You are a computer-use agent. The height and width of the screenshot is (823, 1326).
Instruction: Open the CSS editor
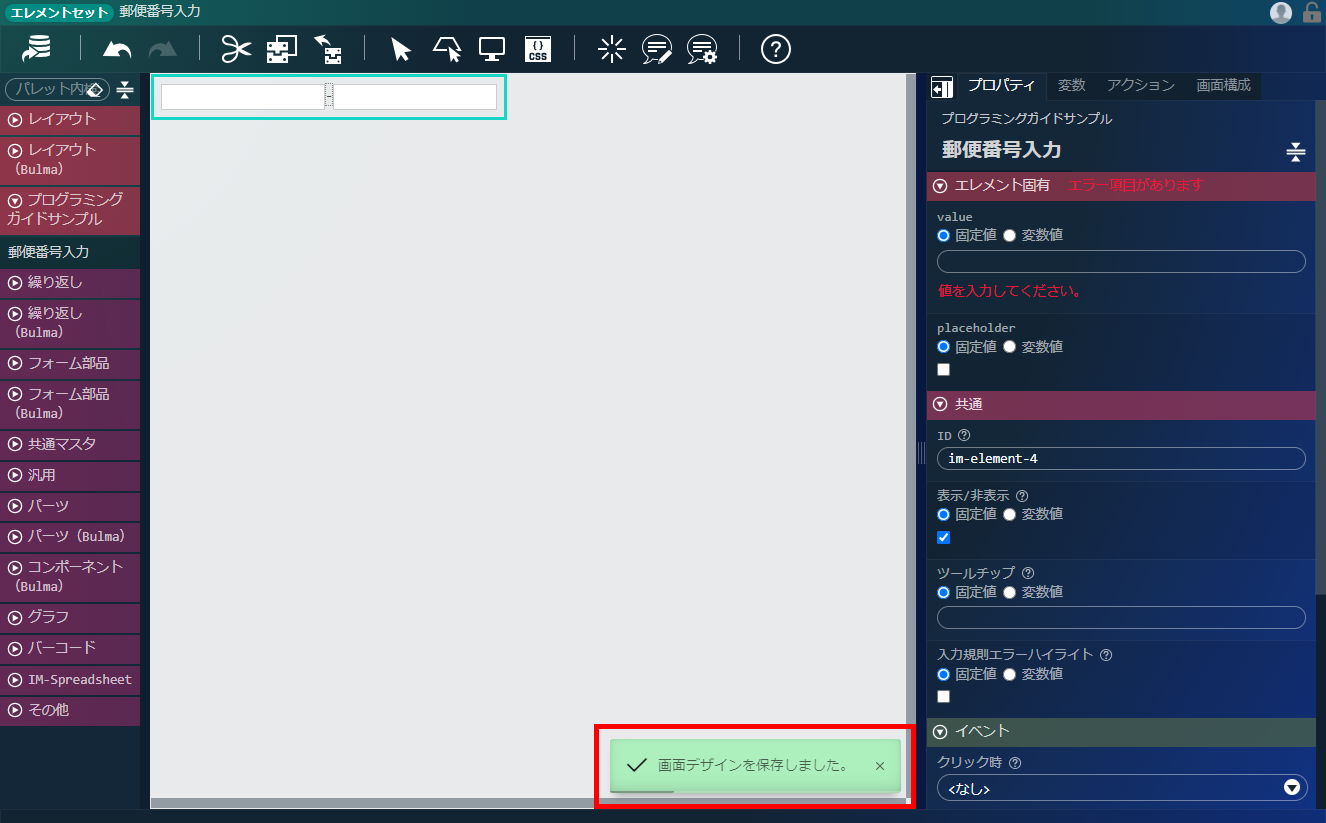[x=538, y=49]
